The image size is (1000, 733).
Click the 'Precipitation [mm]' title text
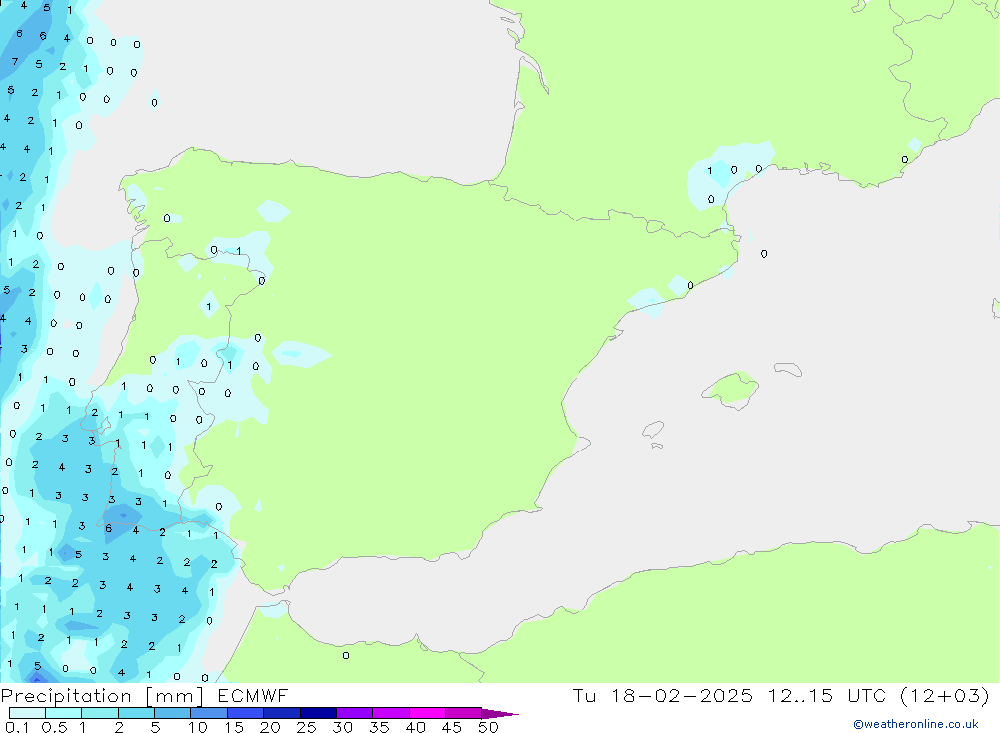coord(102,696)
